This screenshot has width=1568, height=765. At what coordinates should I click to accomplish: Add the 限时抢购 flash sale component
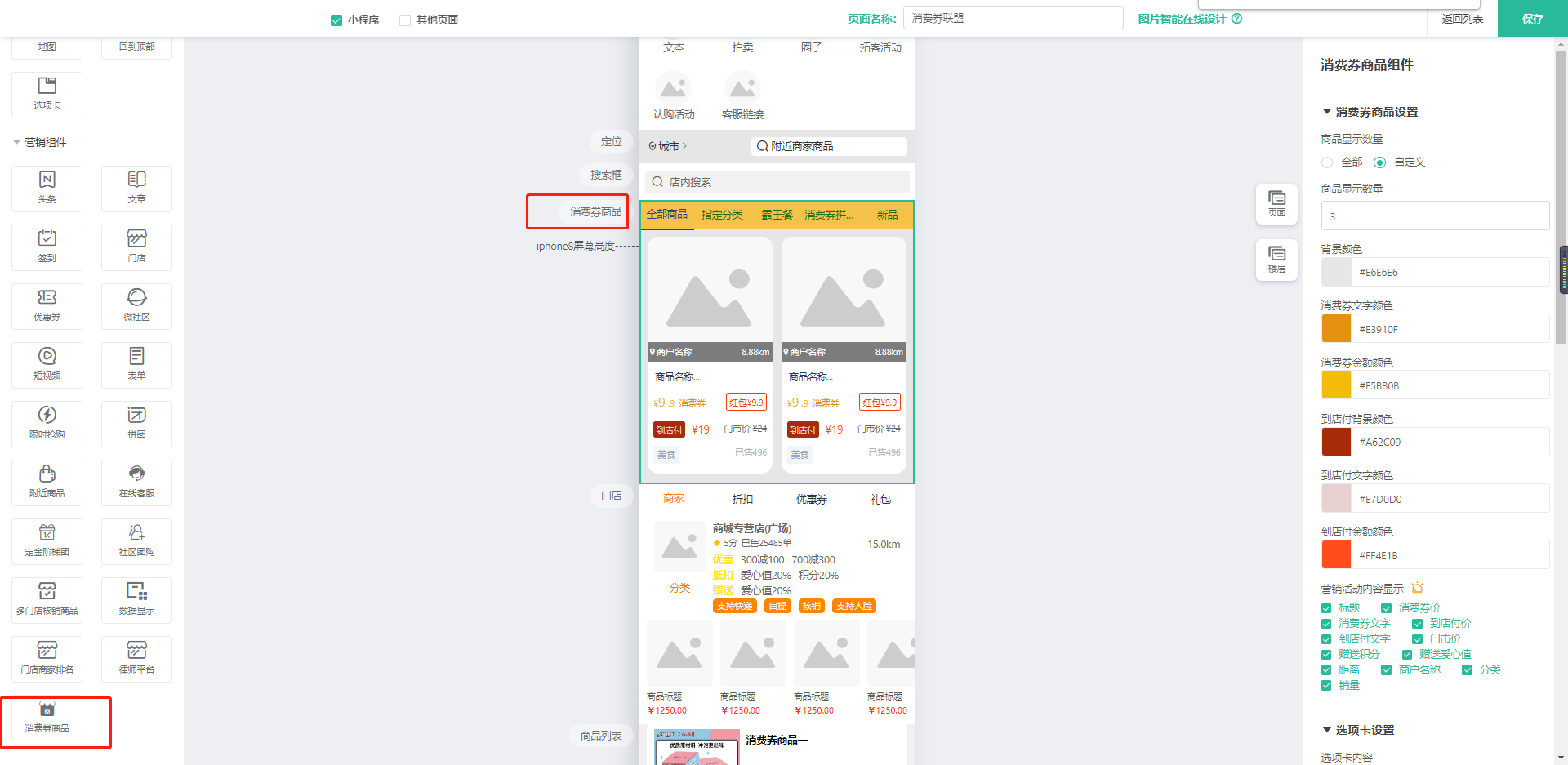coord(47,424)
